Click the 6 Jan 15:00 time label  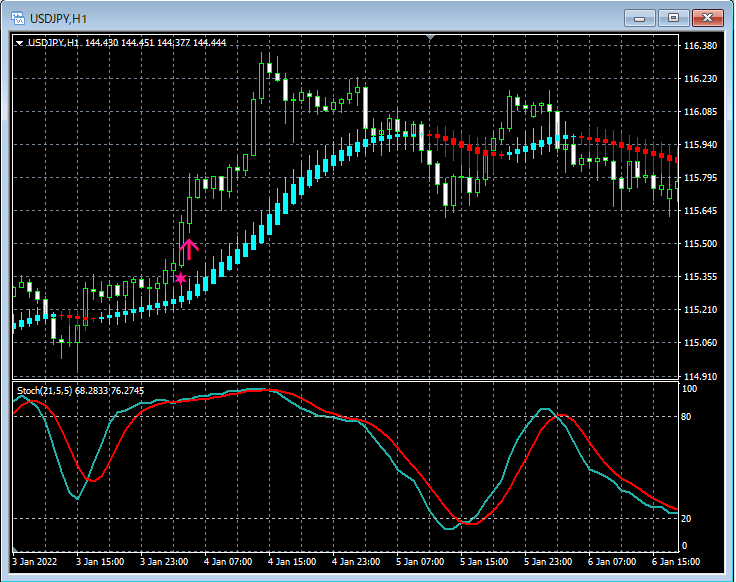(677, 562)
